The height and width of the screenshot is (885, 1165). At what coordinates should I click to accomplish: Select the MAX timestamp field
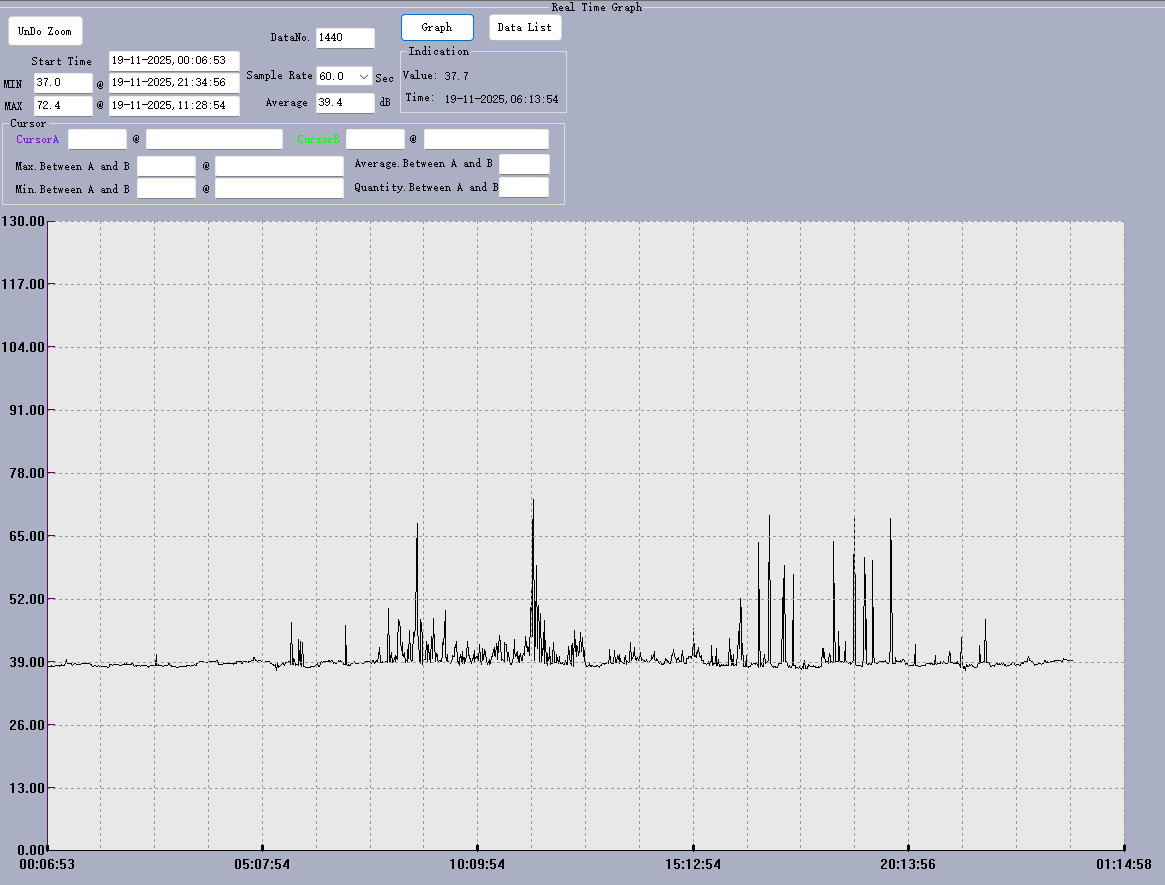click(174, 105)
